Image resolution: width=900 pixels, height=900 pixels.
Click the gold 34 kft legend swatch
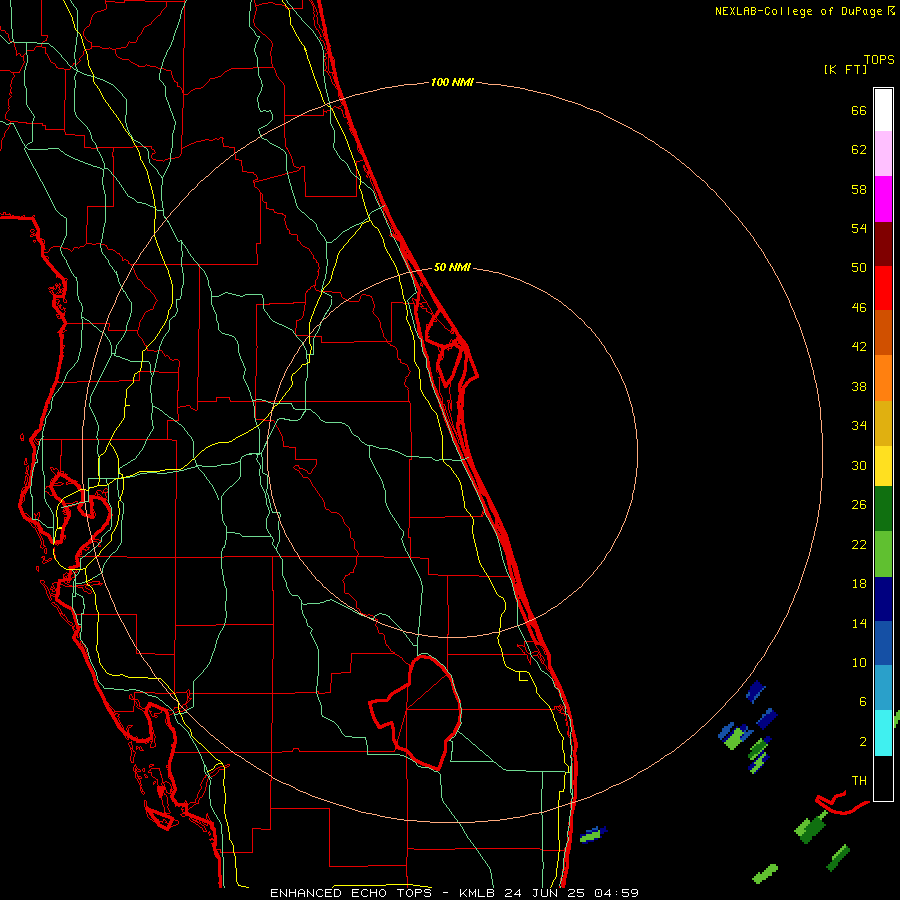pos(883,423)
